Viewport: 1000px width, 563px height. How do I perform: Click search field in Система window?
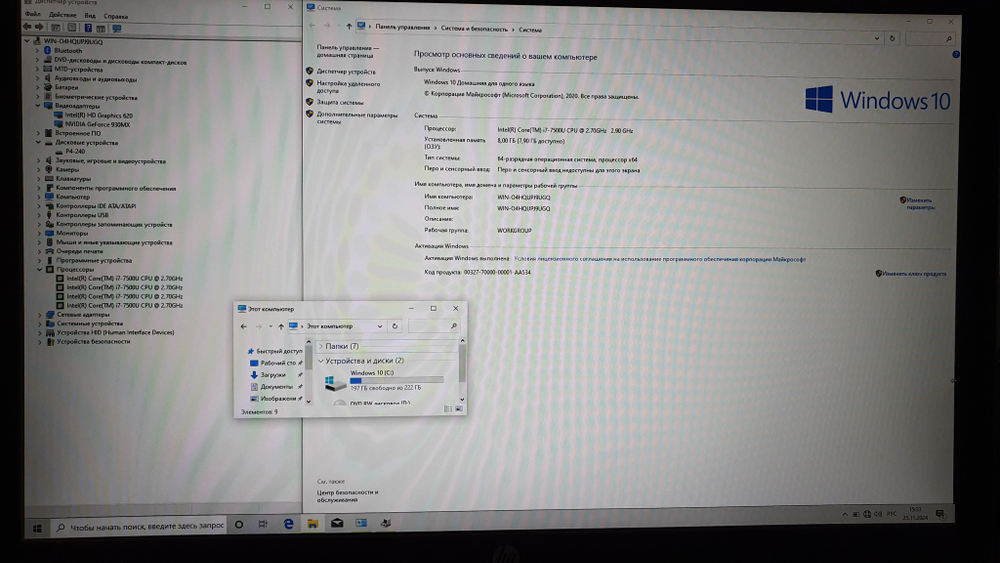click(931, 39)
